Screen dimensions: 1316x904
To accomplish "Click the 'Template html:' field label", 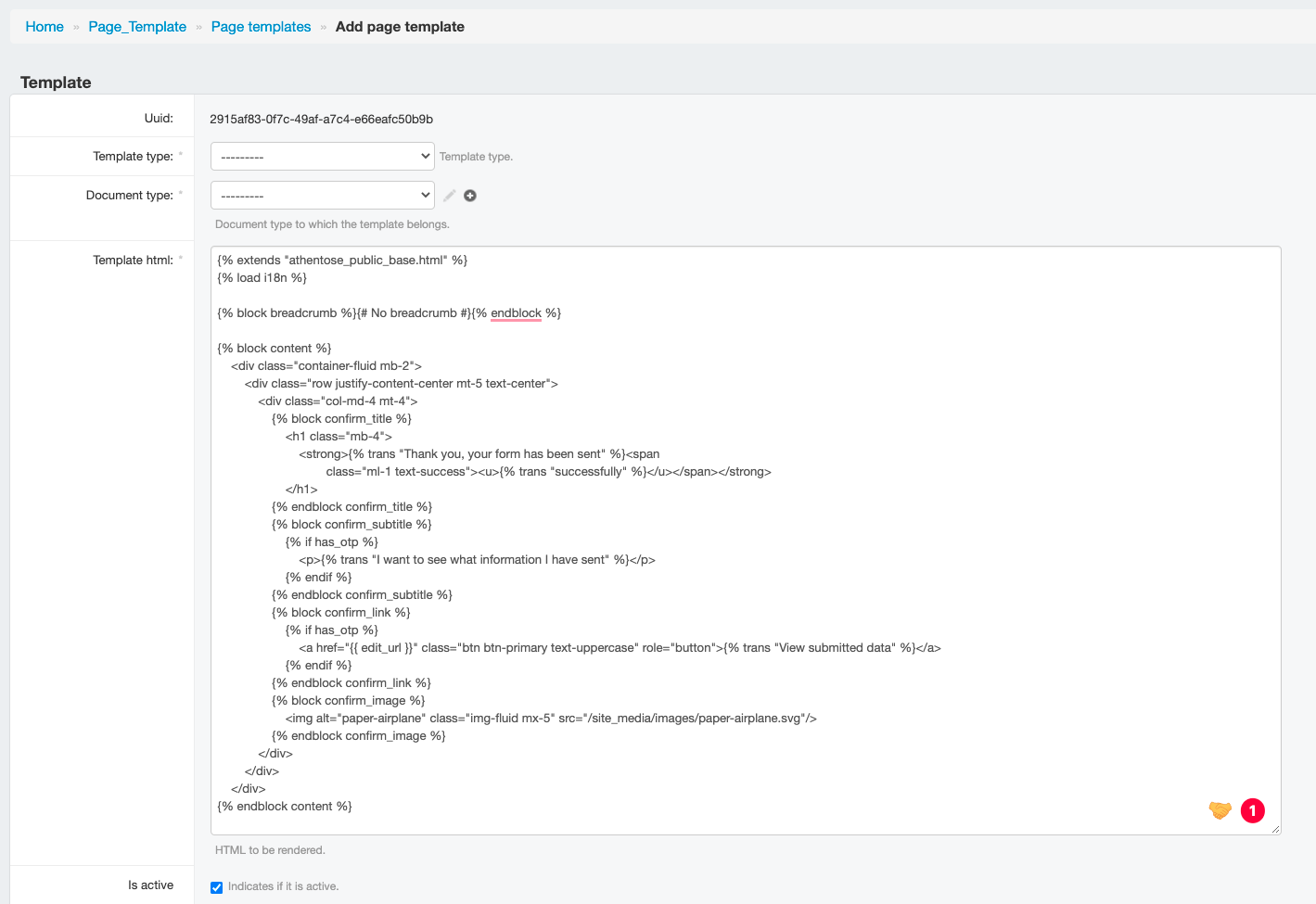I will click(x=133, y=261).
